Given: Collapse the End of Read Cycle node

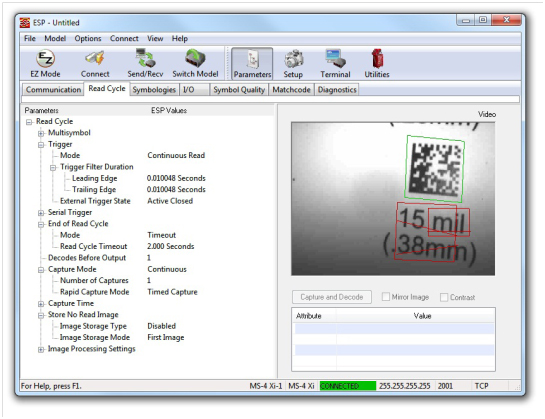Looking at the screenshot, I should point(41,225).
